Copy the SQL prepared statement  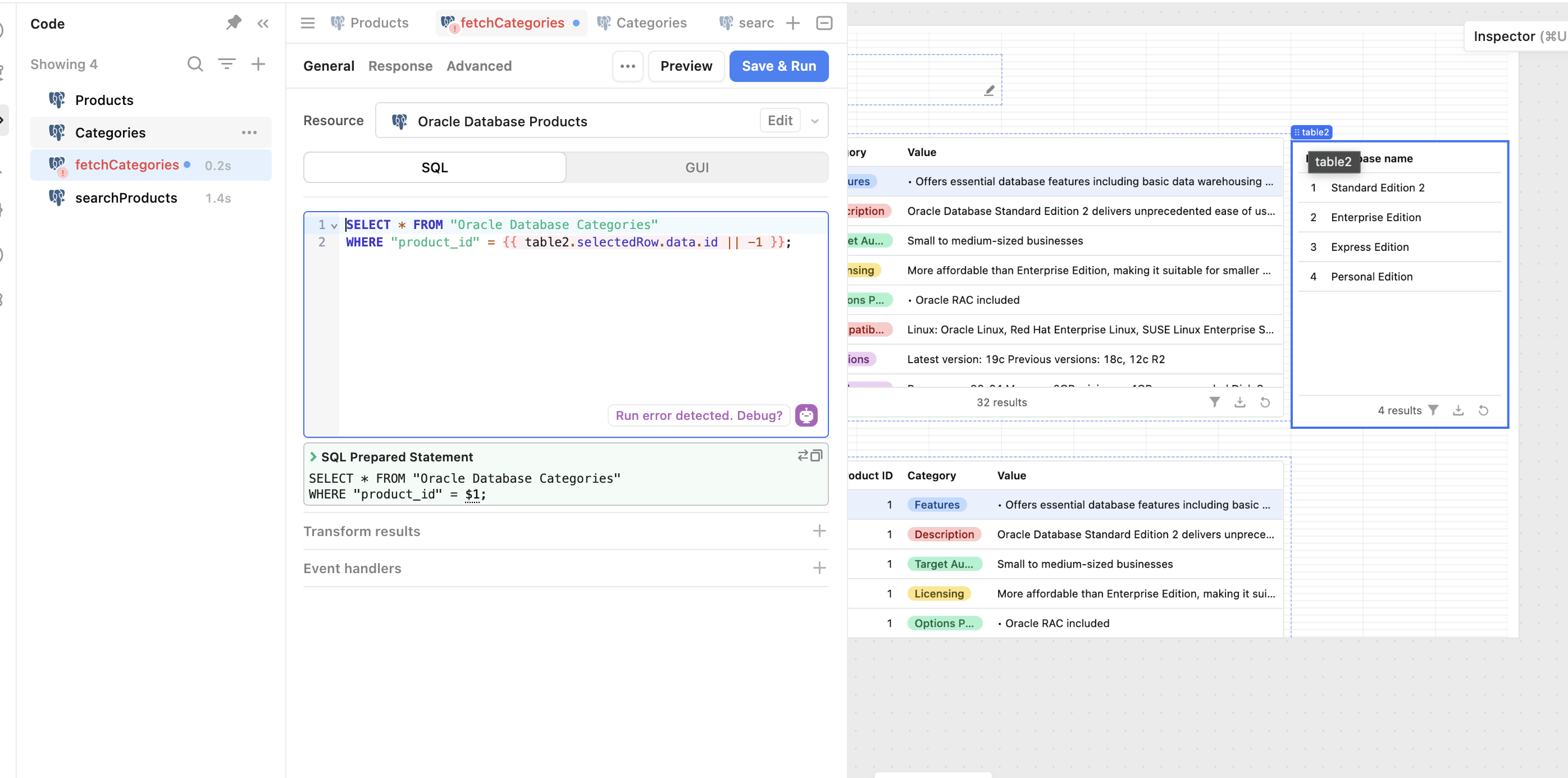(816, 456)
